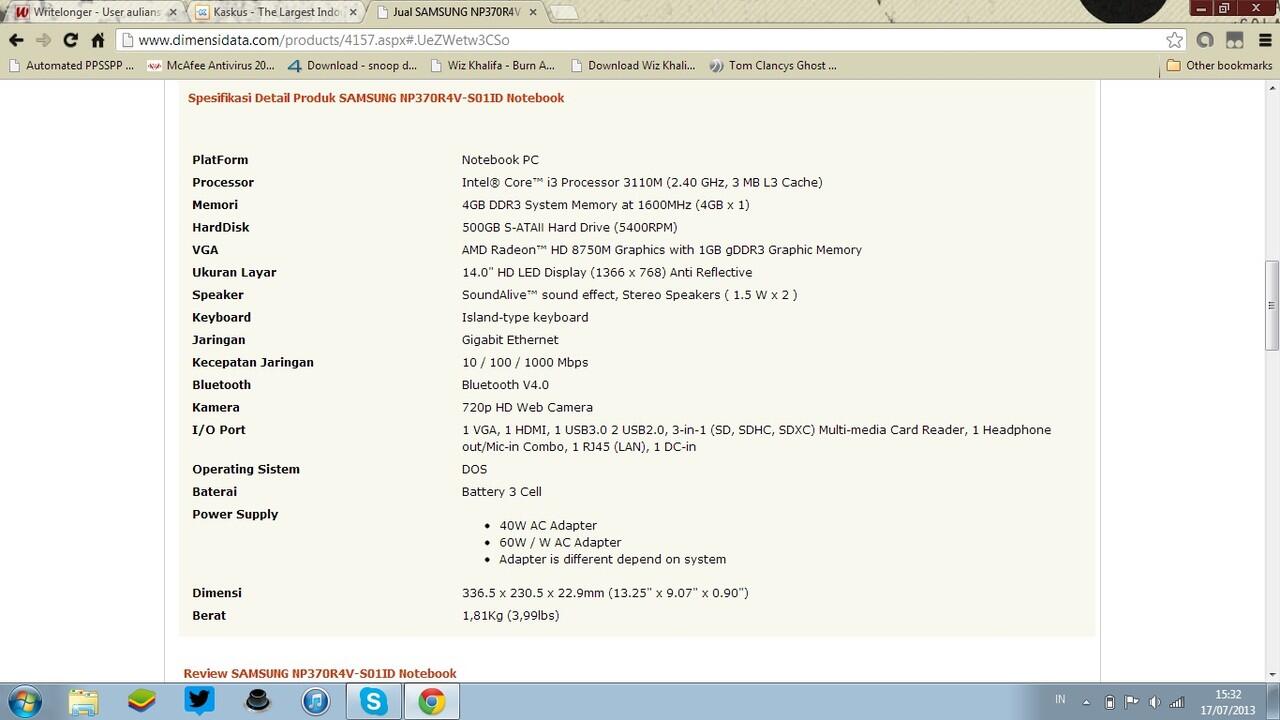Click the volume speaker tray icon

pyautogui.click(x=1154, y=702)
